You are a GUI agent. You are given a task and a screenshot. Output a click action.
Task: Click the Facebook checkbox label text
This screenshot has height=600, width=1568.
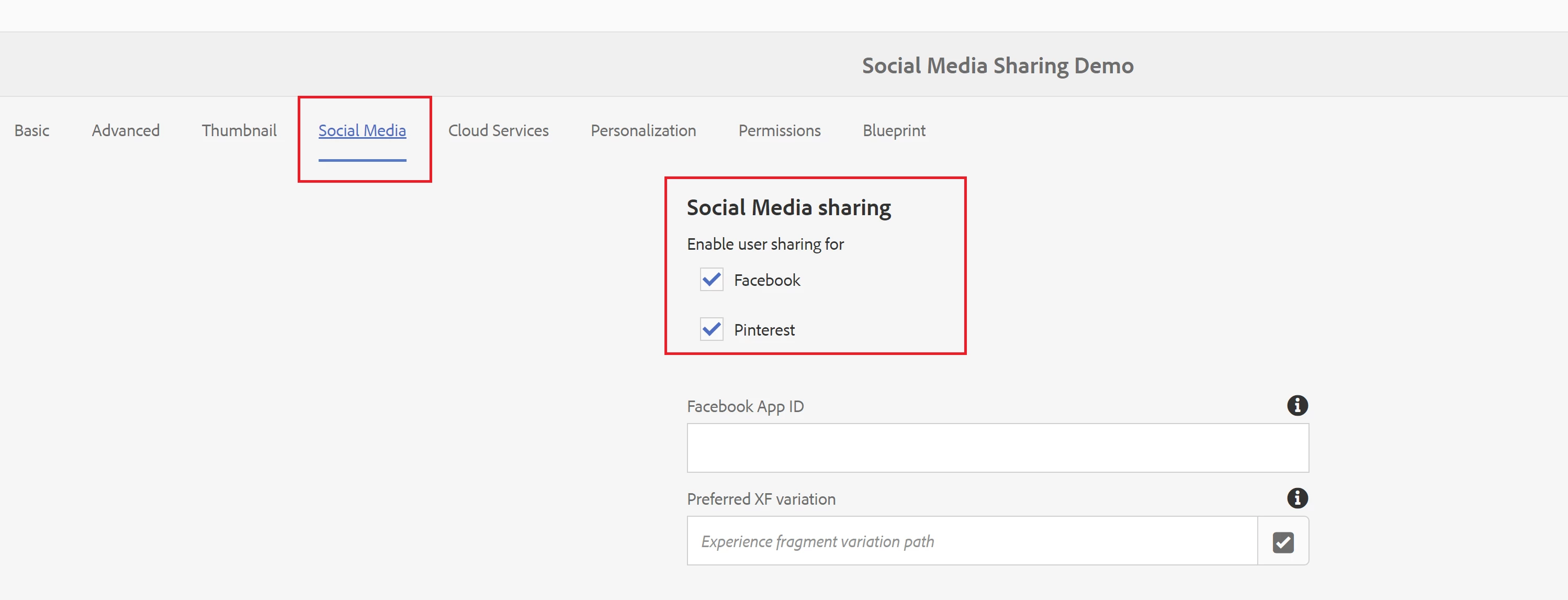click(766, 280)
